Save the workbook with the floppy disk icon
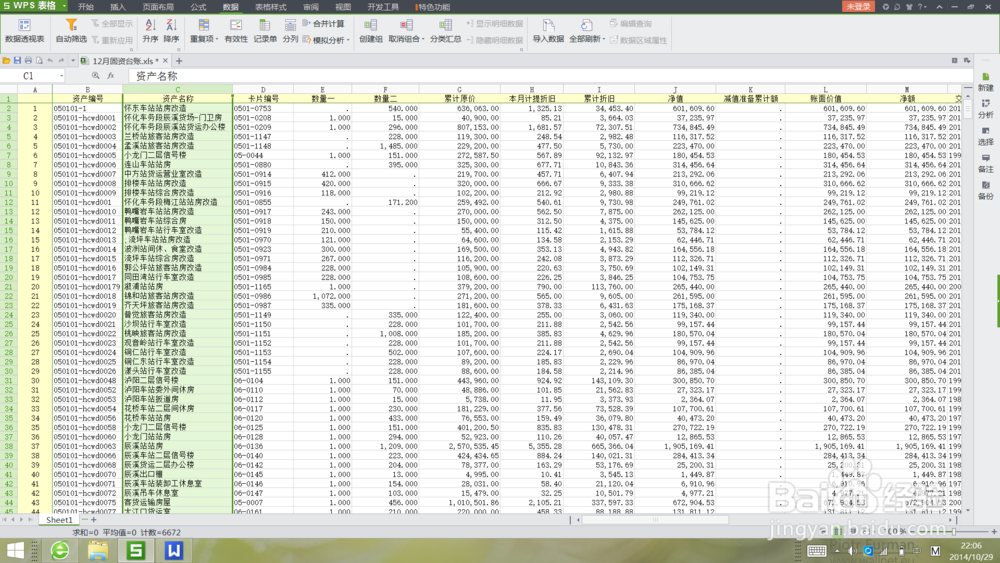This screenshot has width=1000, height=563. tap(17, 61)
